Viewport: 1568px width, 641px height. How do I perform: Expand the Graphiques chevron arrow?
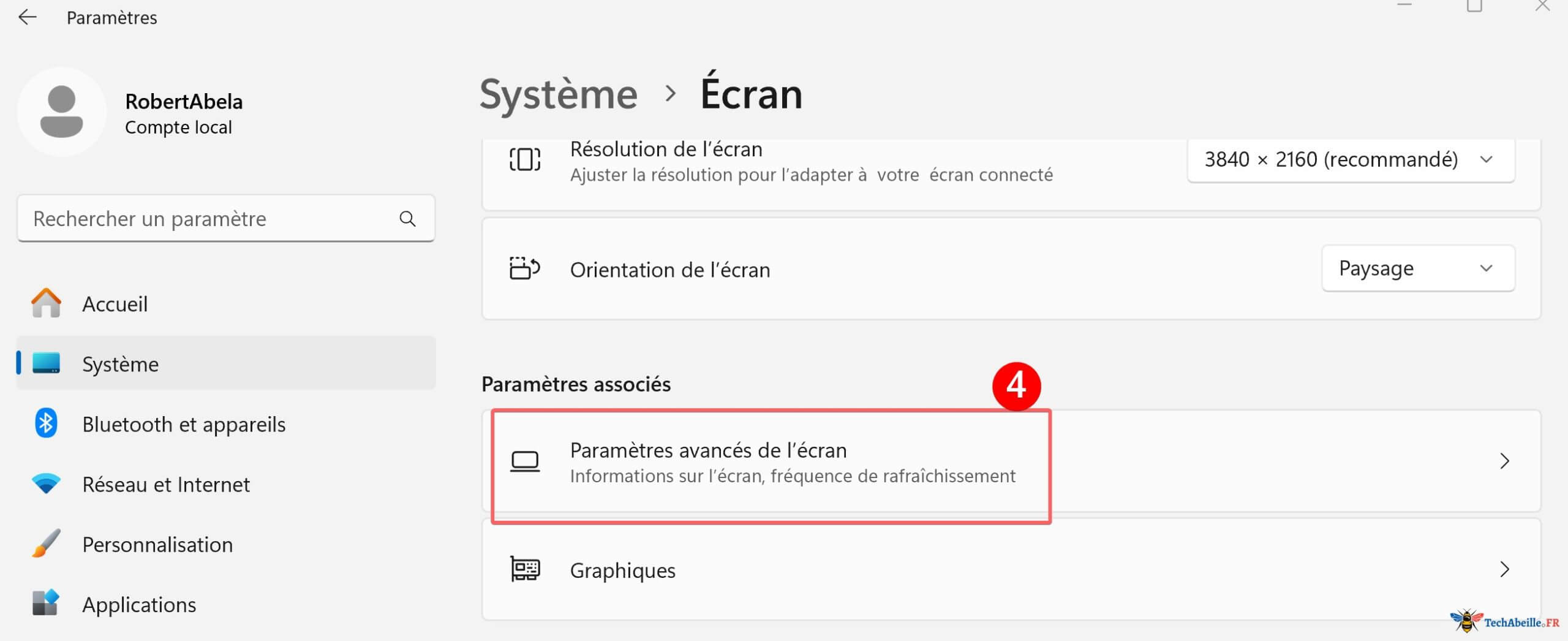[x=1504, y=569]
